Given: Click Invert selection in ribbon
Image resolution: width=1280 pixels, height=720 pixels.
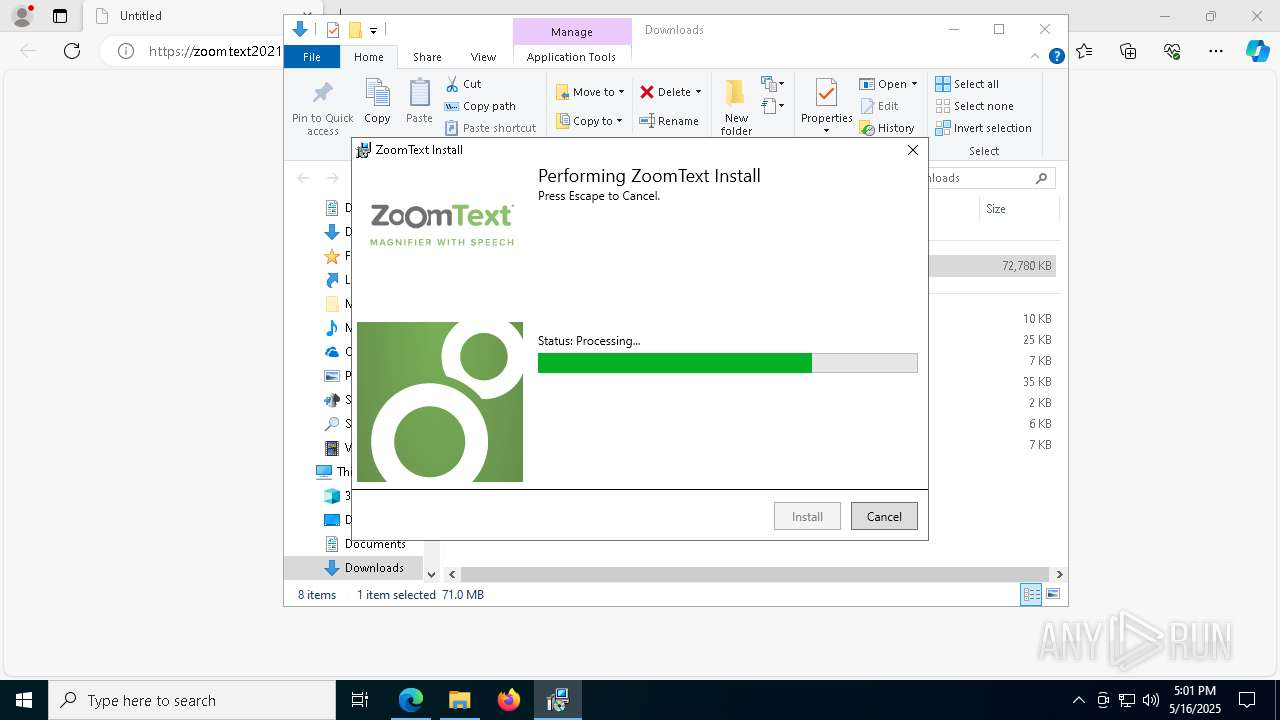Looking at the screenshot, I should point(983,128).
